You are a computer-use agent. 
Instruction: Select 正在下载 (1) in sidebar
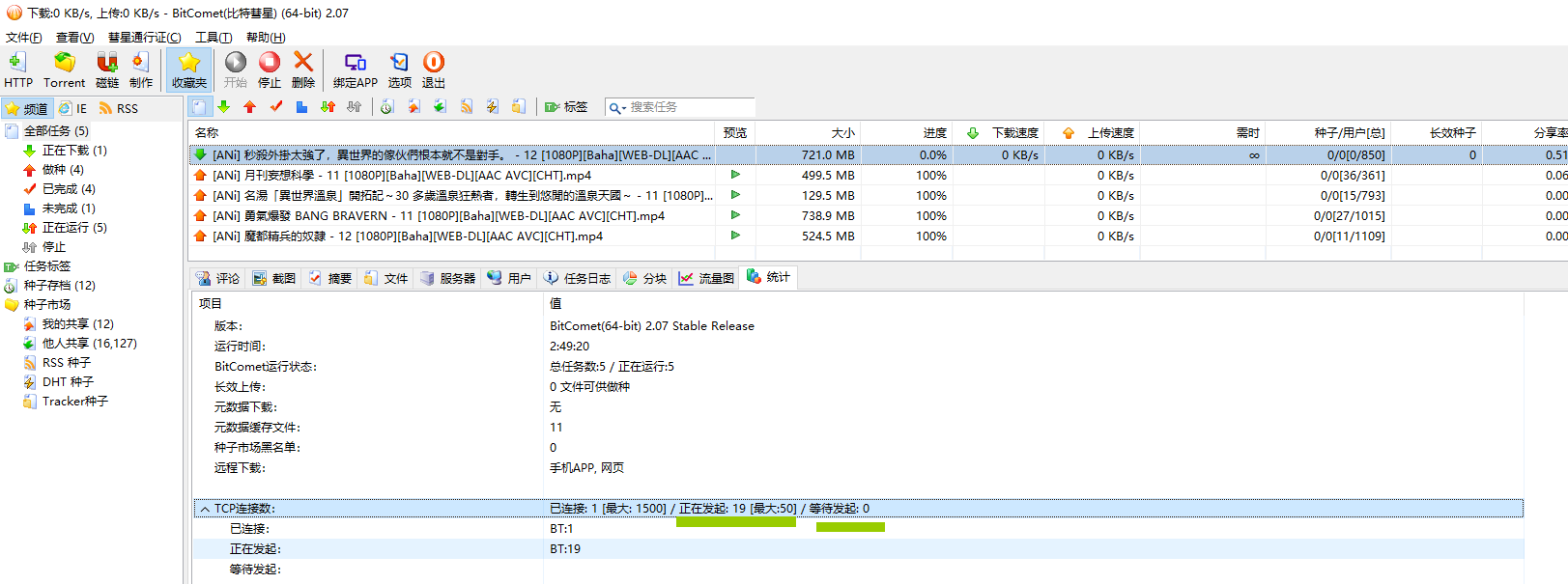[74, 151]
